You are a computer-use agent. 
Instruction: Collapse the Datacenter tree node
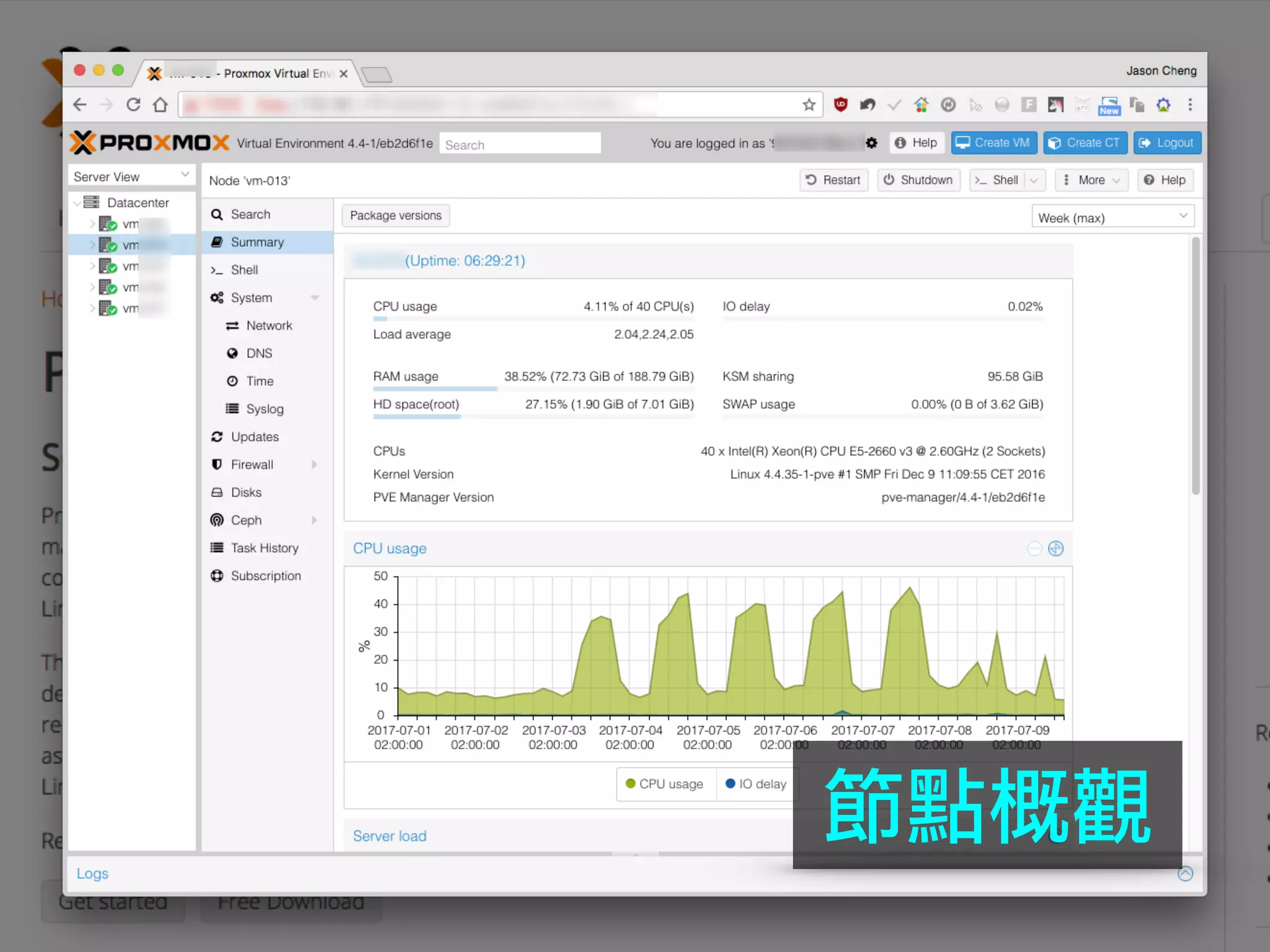coord(77,203)
